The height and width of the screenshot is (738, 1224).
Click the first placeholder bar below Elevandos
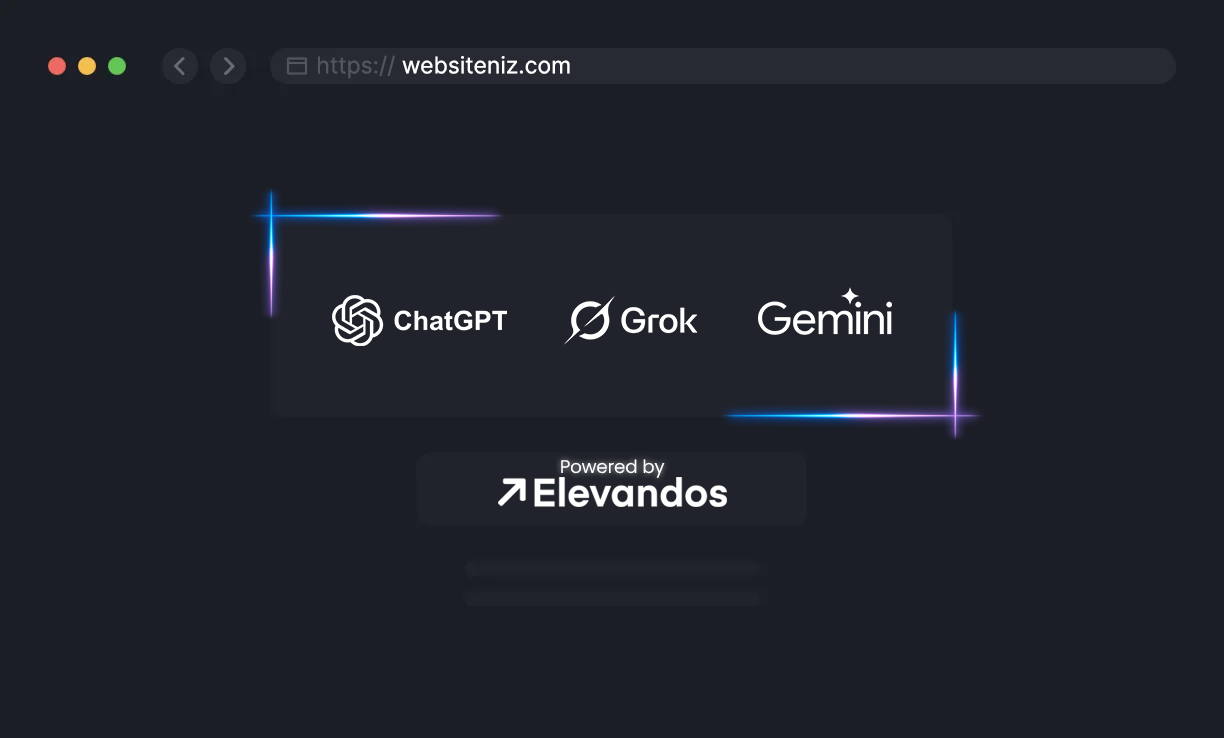pos(614,569)
